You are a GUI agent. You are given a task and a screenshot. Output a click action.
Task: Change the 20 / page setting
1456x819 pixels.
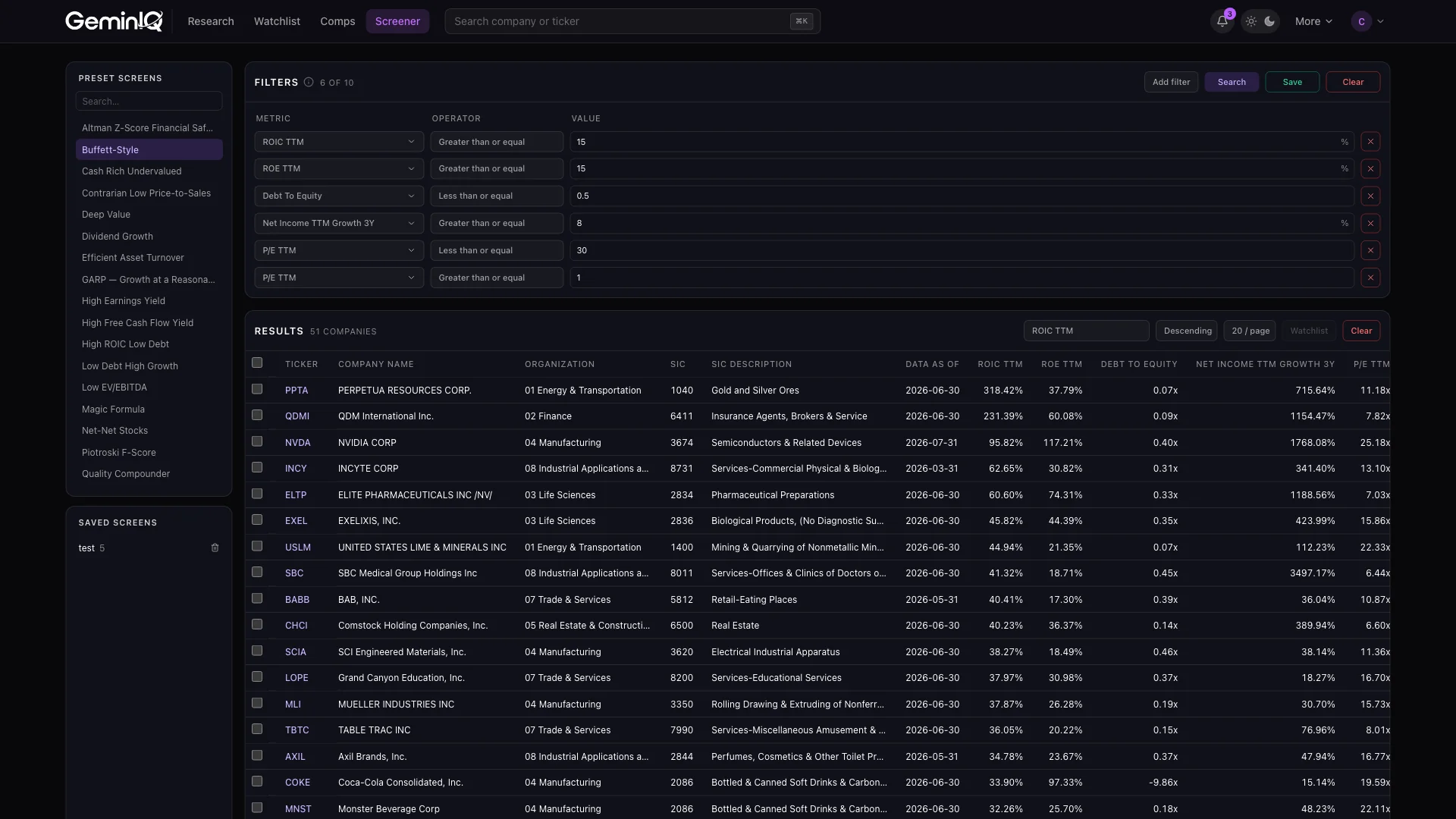(1250, 331)
